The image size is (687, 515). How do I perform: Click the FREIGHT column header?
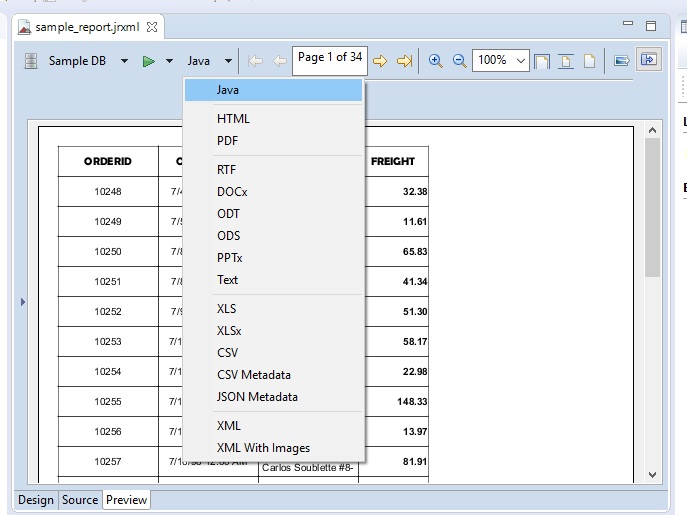click(x=393, y=161)
